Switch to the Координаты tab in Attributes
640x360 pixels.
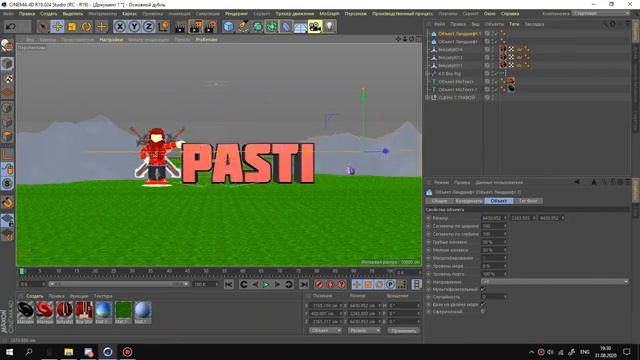[469, 201]
